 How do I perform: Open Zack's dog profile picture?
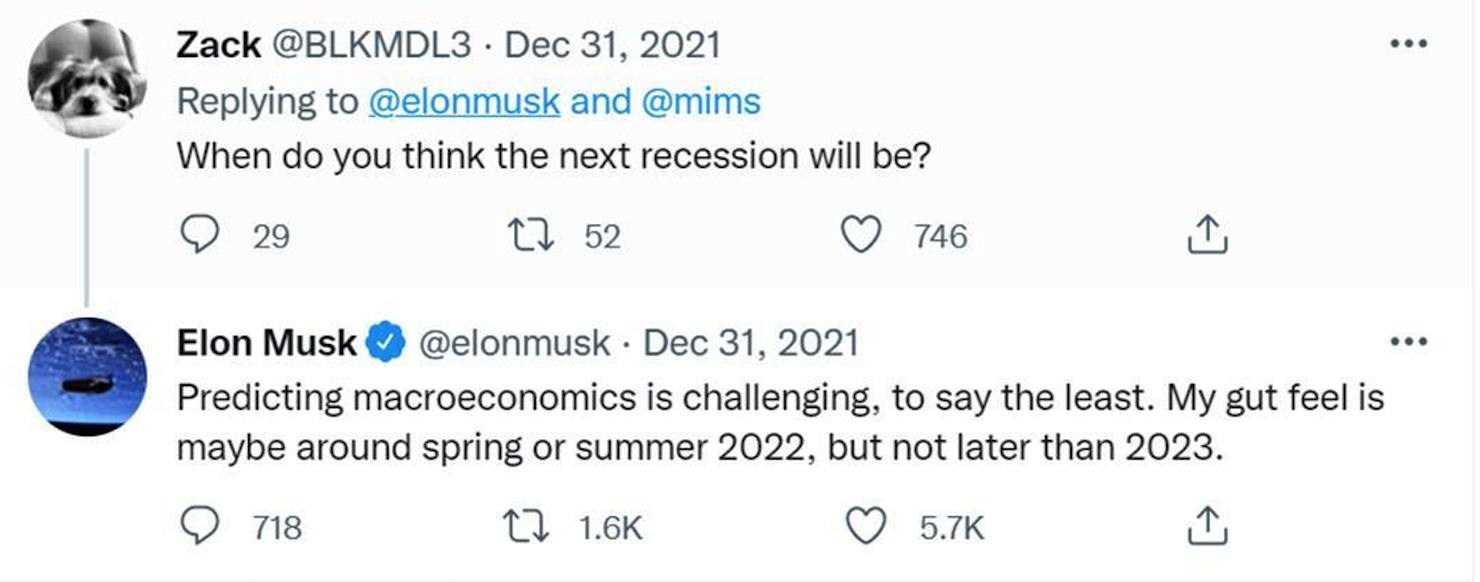(x=87, y=79)
